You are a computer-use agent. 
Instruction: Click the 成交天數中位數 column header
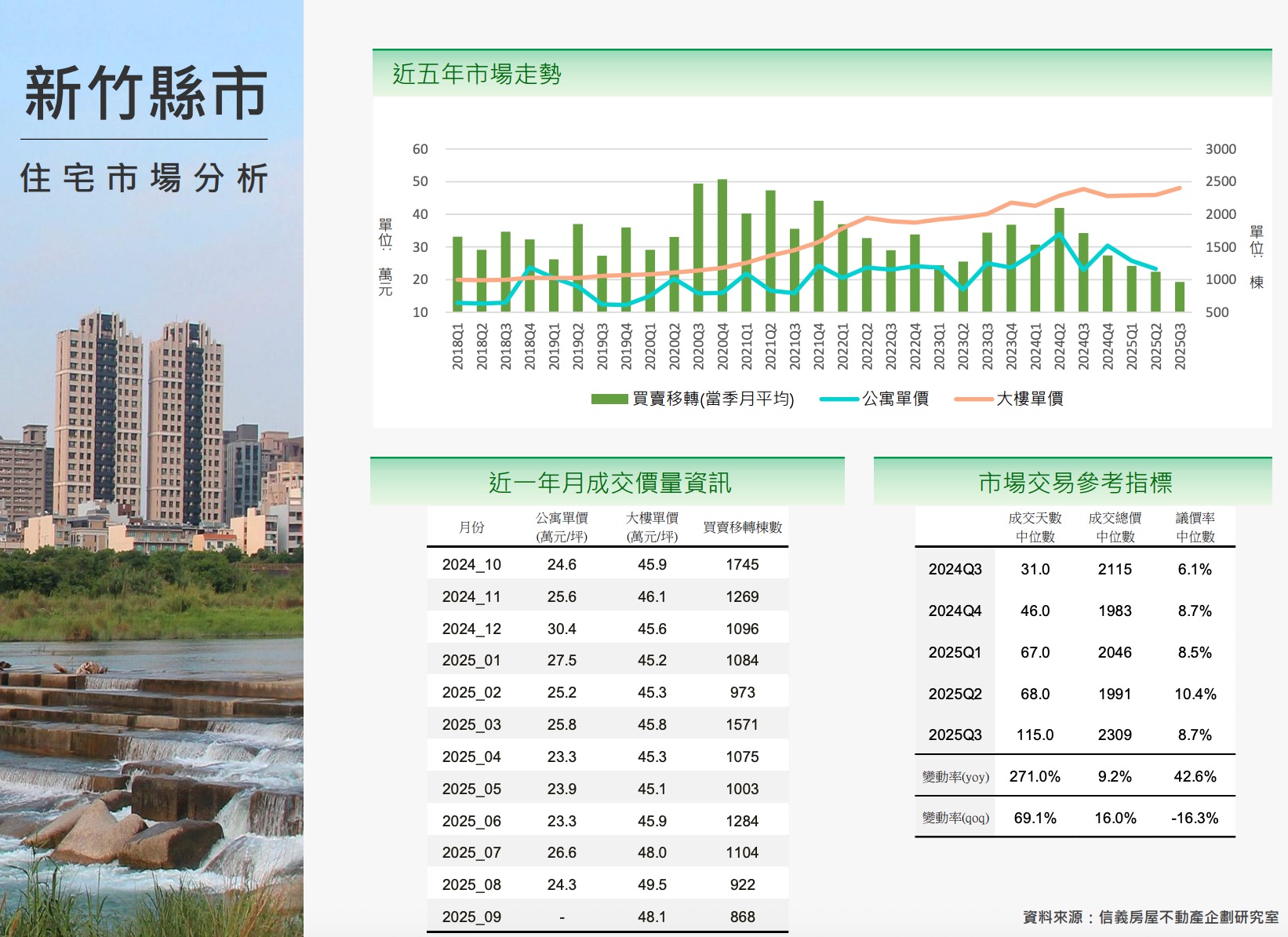pos(1035,527)
